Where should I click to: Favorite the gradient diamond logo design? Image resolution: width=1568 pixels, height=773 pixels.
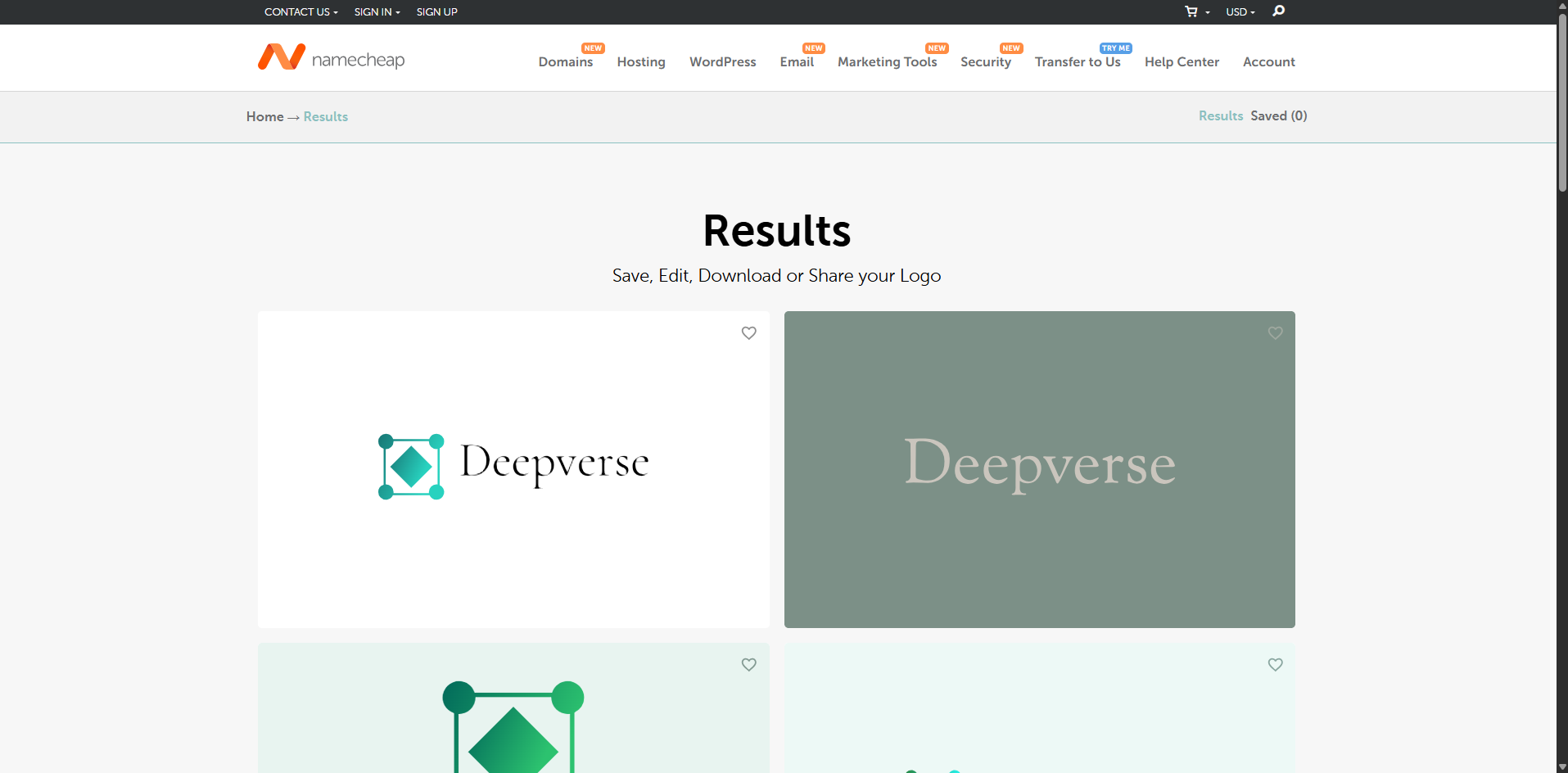coord(748,665)
